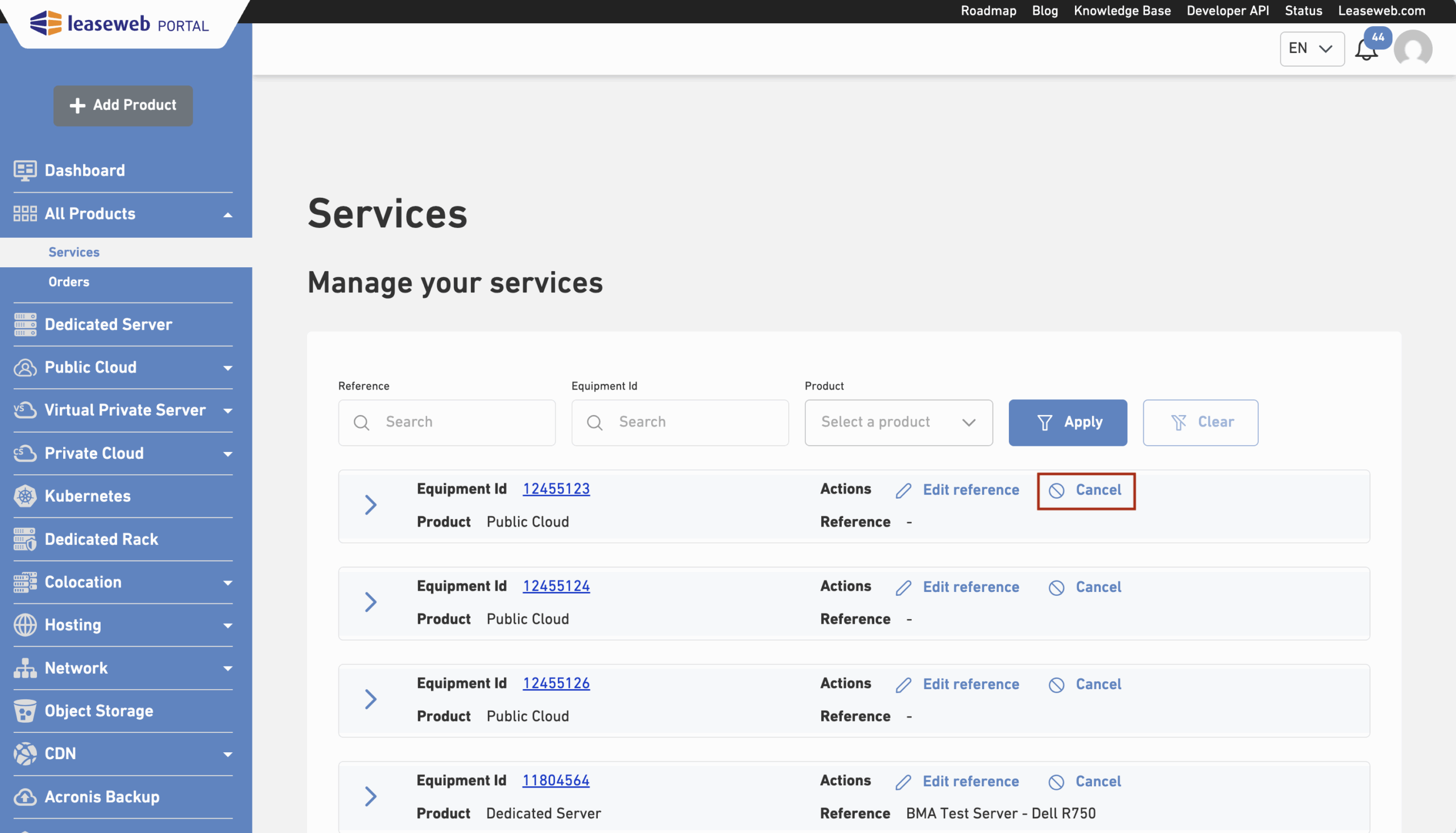Viewport: 1456px width, 833px height.
Task: Click cancel circle icon for equipment 12455124
Action: click(1056, 588)
